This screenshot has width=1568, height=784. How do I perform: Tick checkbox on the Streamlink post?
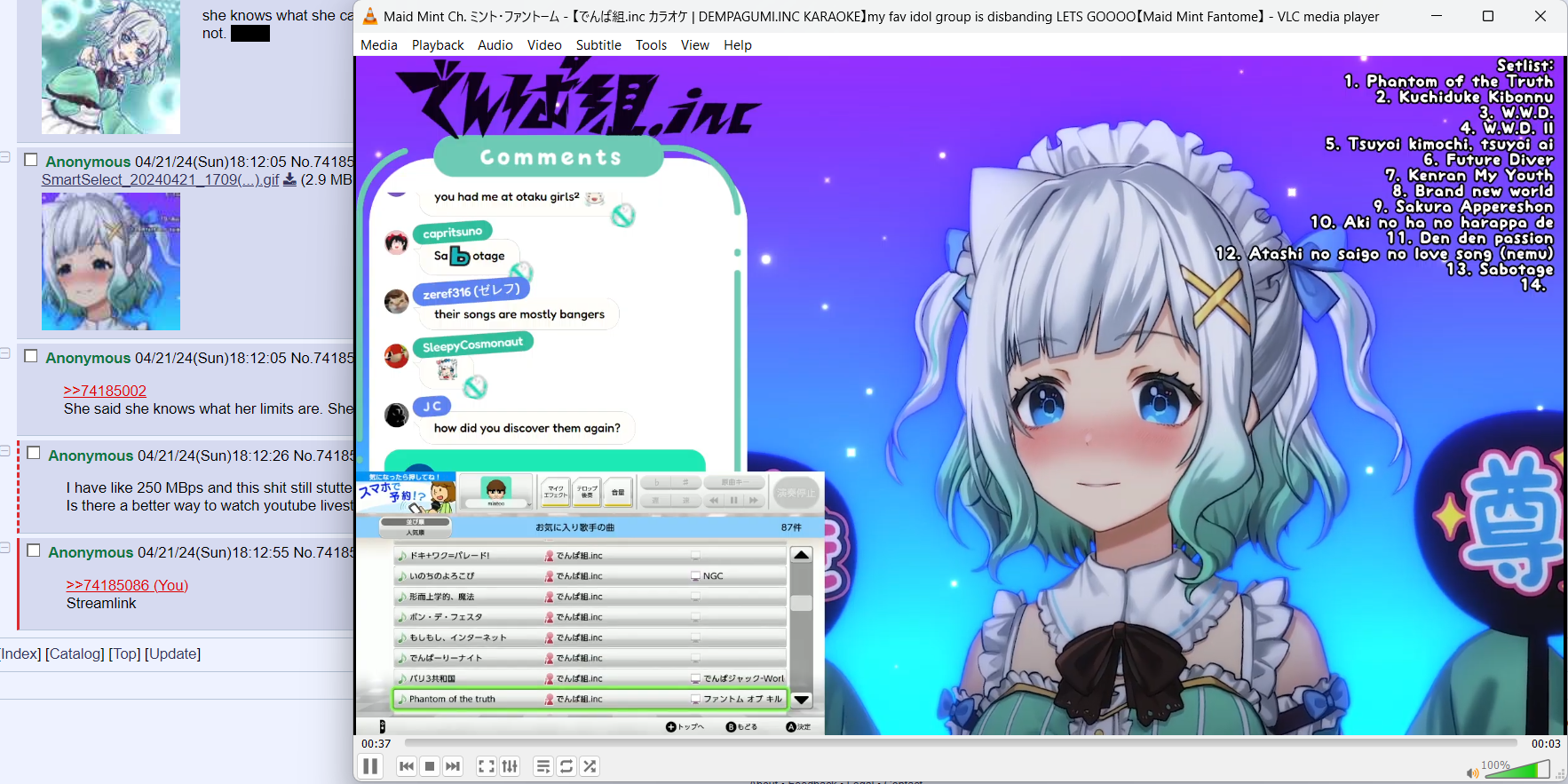point(34,550)
